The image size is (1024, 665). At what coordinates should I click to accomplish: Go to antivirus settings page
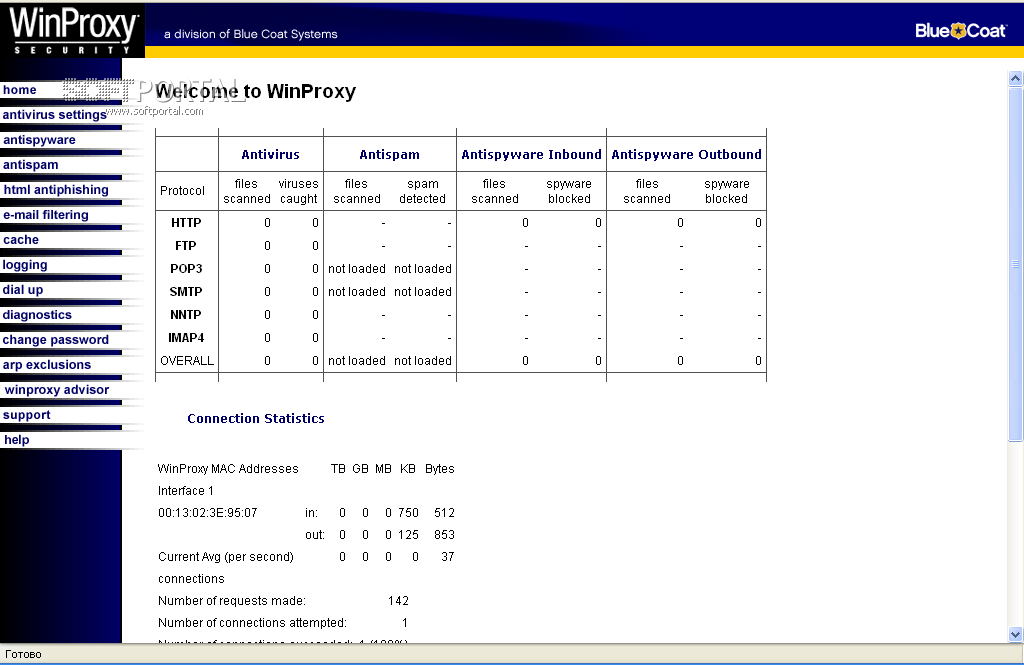[x=54, y=115]
